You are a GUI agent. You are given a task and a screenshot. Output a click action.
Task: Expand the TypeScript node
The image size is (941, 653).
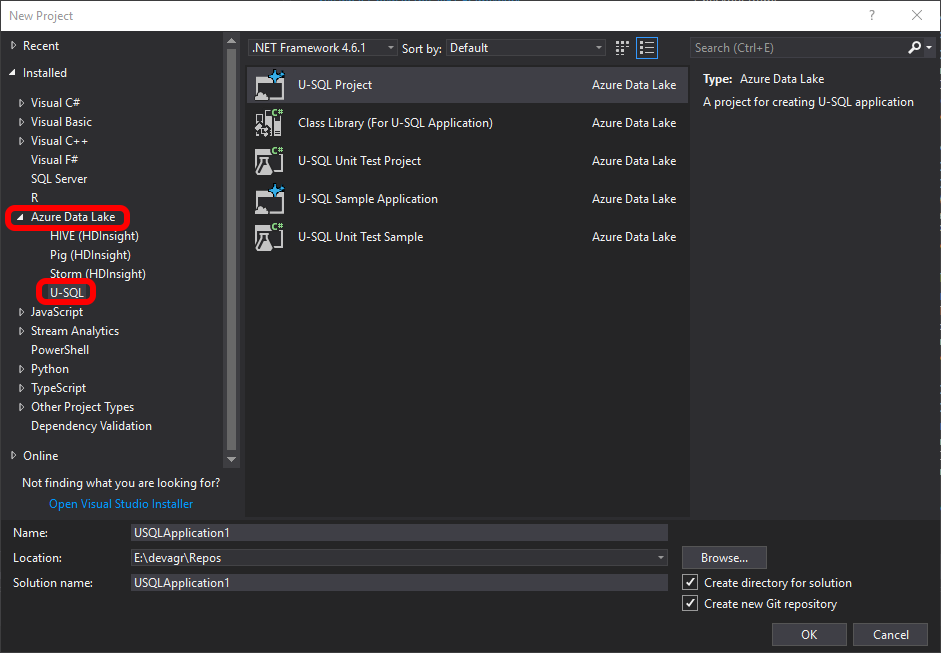(x=22, y=388)
